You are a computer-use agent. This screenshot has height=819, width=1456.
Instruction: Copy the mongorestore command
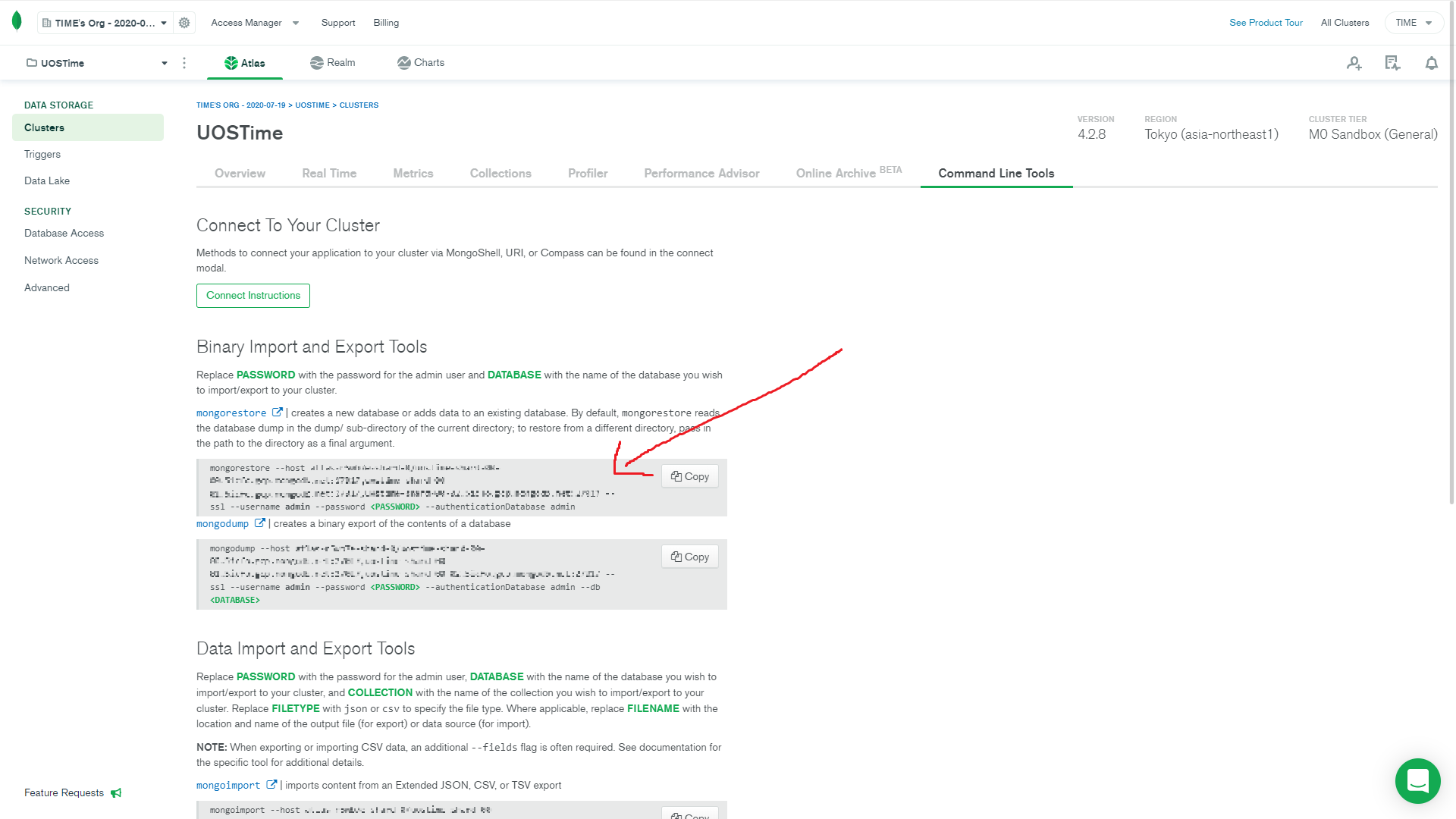tap(690, 476)
